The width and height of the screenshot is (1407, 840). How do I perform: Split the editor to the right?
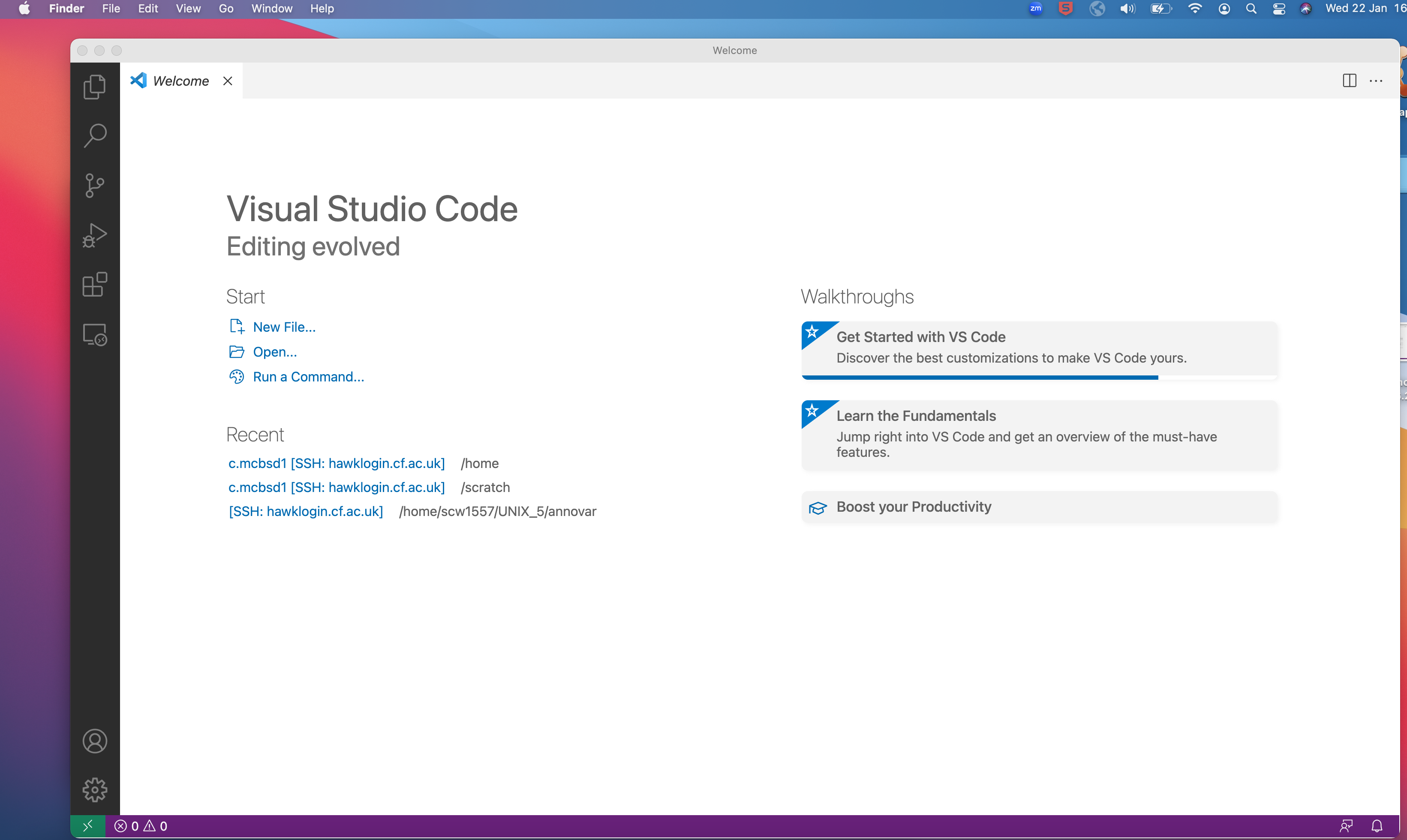coord(1349,81)
